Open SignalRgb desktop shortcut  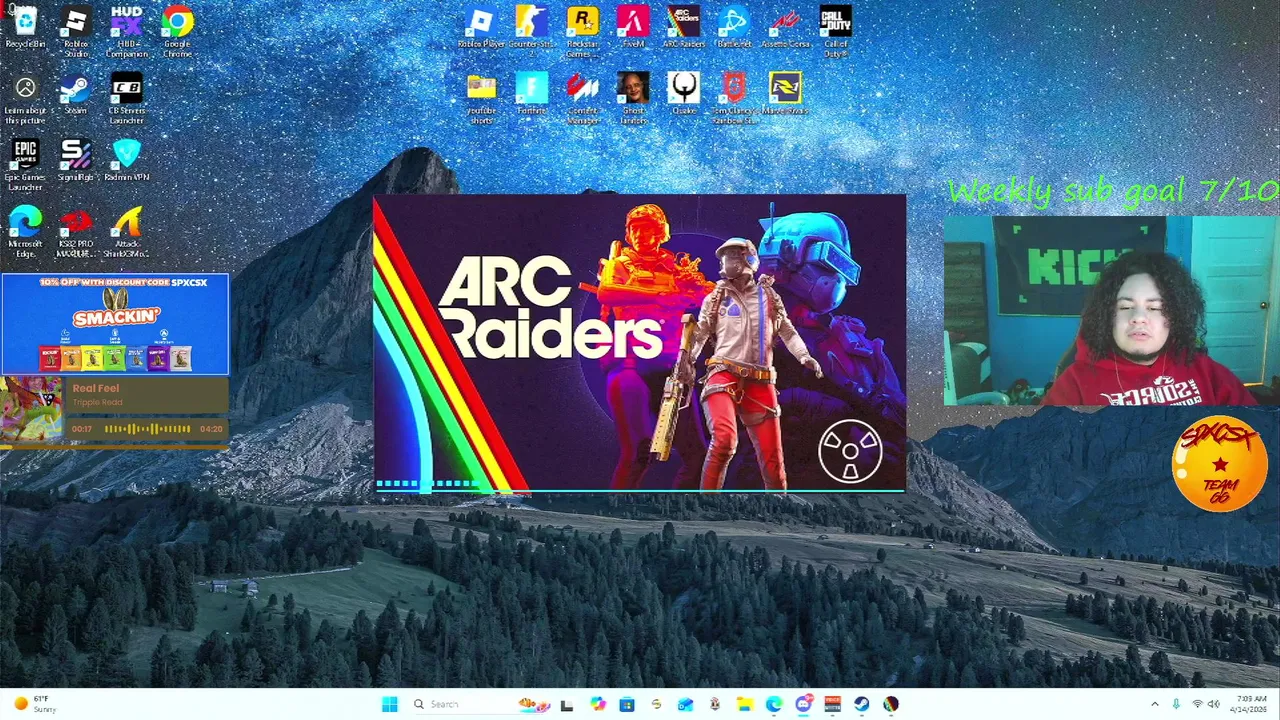coord(76,161)
